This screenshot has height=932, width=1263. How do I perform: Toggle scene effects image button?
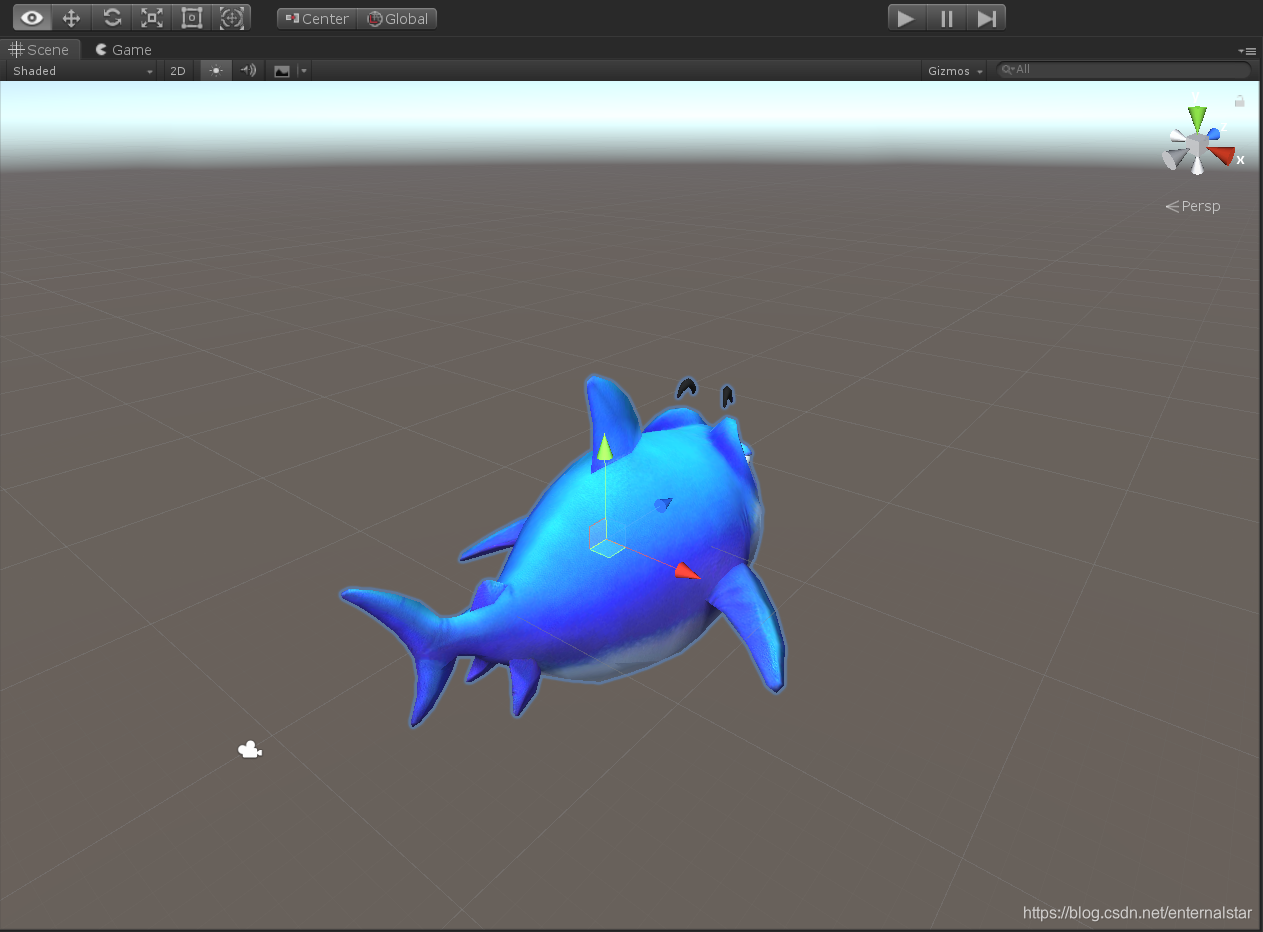coord(282,71)
